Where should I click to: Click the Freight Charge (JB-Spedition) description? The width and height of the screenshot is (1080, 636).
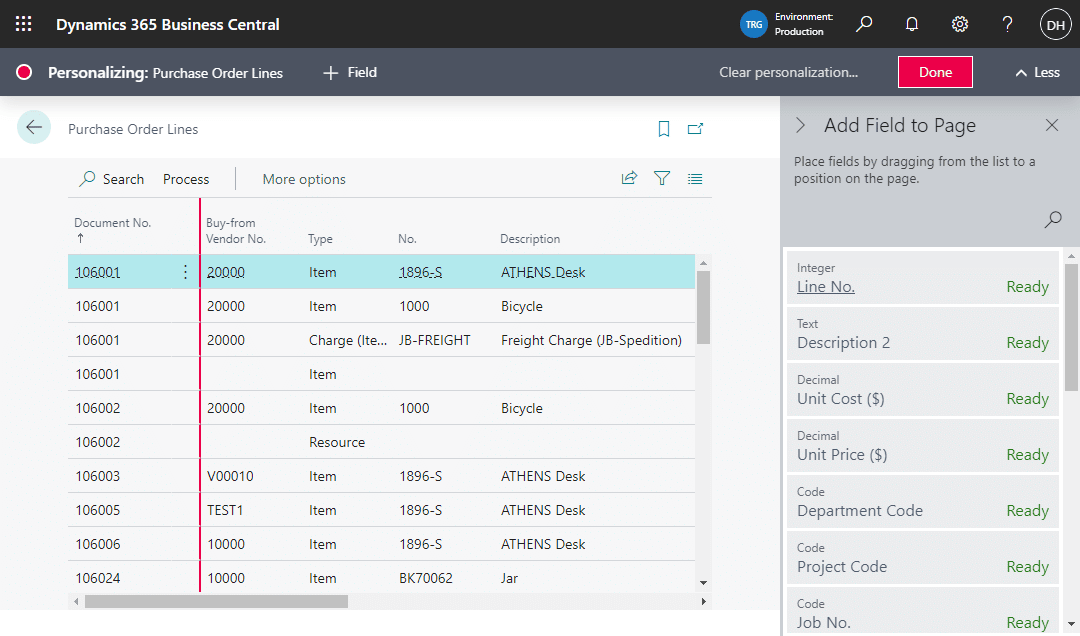[x=592, y=340]
